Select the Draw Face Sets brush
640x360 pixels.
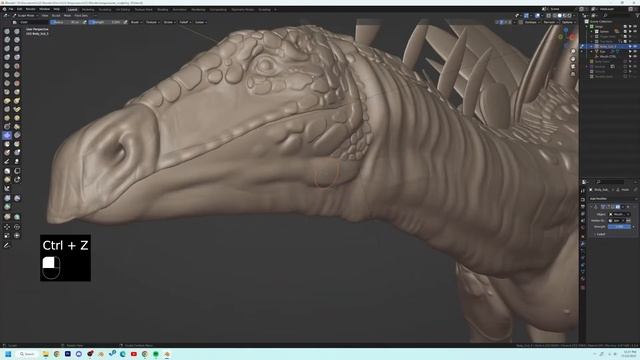click(x=17, y=144)
